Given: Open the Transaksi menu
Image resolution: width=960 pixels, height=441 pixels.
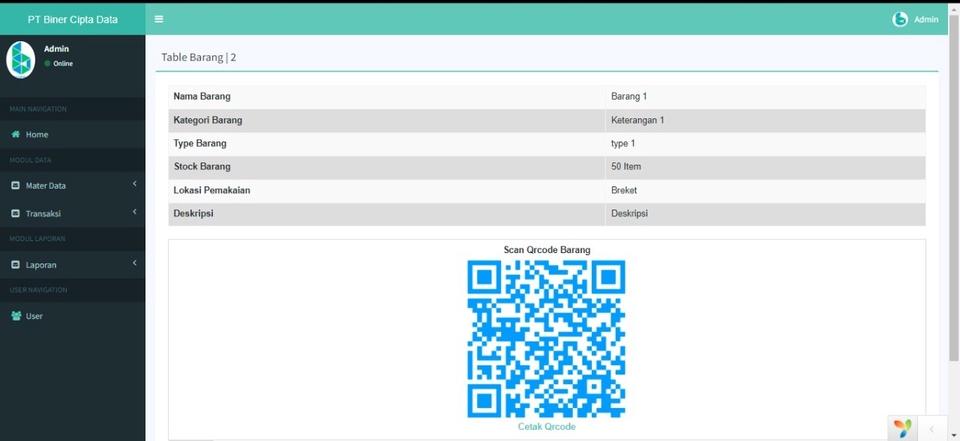Looking at the screenshot, I should 73,214.
